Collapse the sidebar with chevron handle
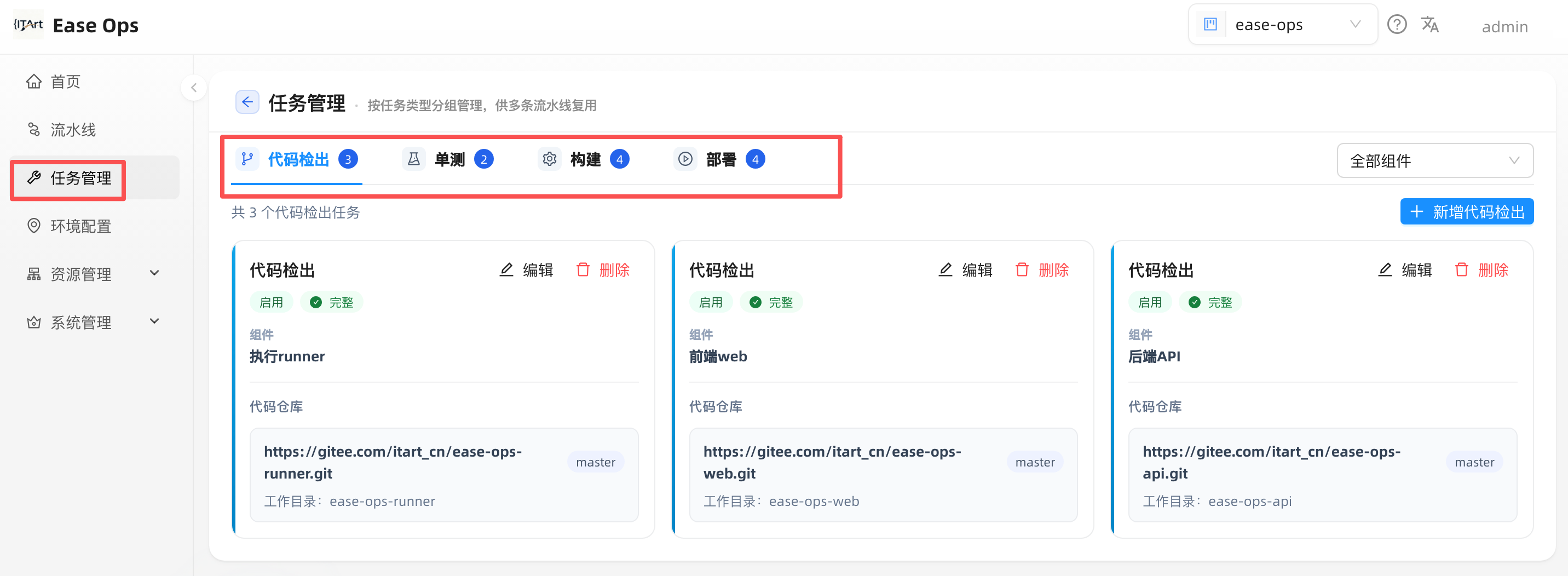This screenshot has width=1568, height=576. point(194,88)
